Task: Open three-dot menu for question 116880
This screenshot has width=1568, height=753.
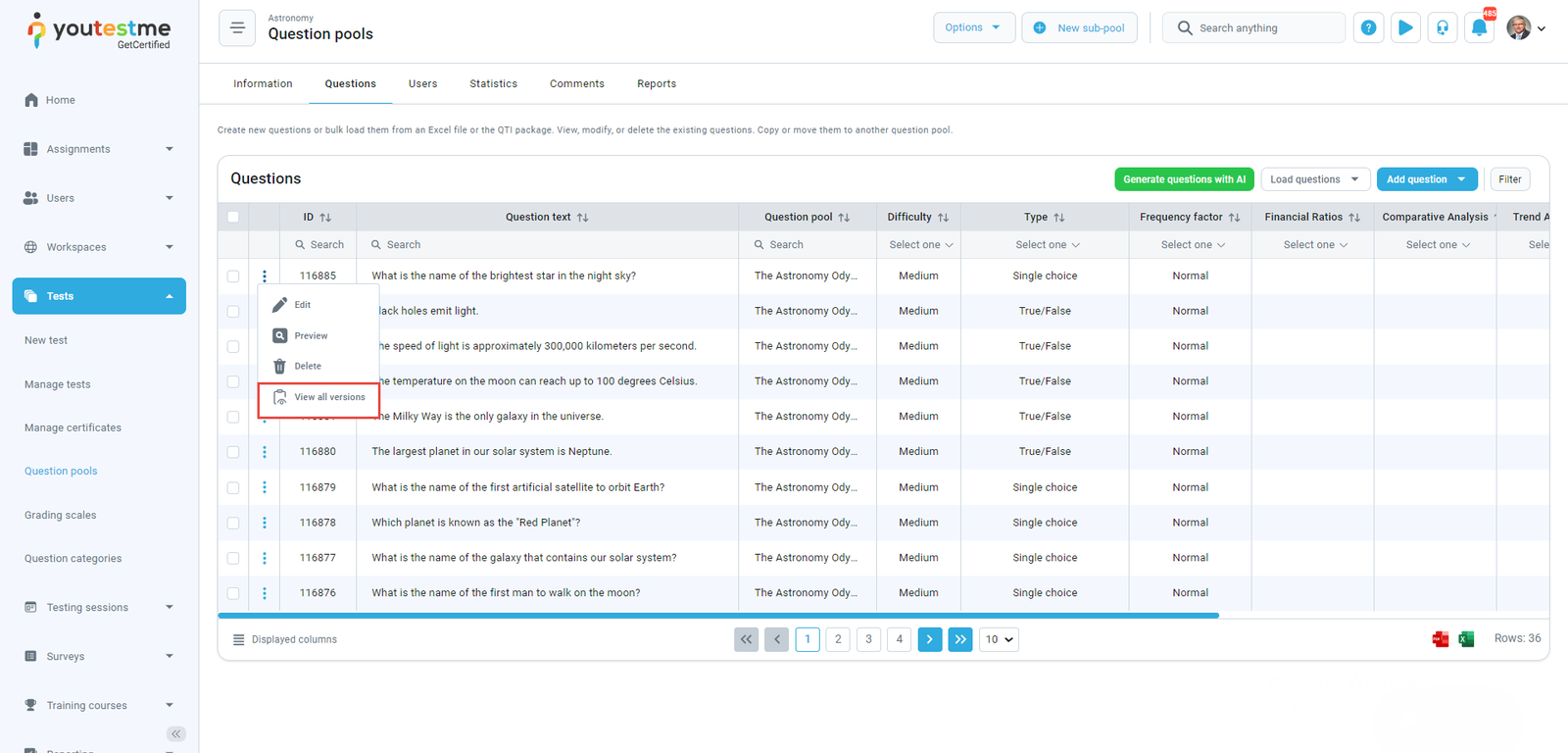Action: click(x=265, y=452)
